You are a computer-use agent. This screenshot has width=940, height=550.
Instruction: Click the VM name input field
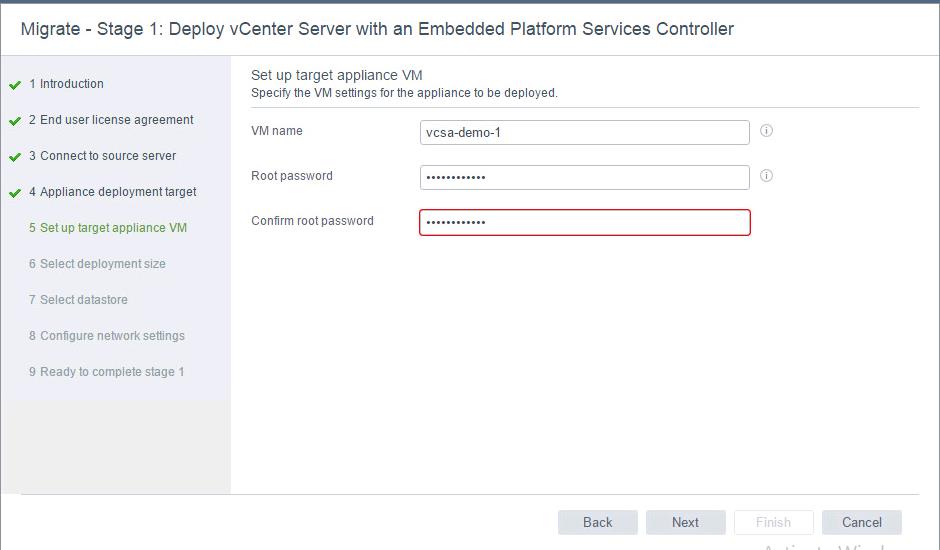click(x=585, y=133)
